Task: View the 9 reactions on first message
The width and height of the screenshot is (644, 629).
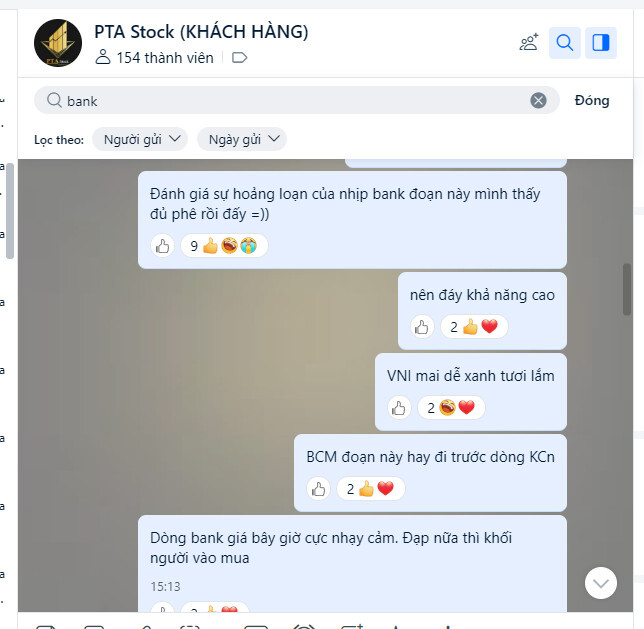Action: (x=224, y=246)
